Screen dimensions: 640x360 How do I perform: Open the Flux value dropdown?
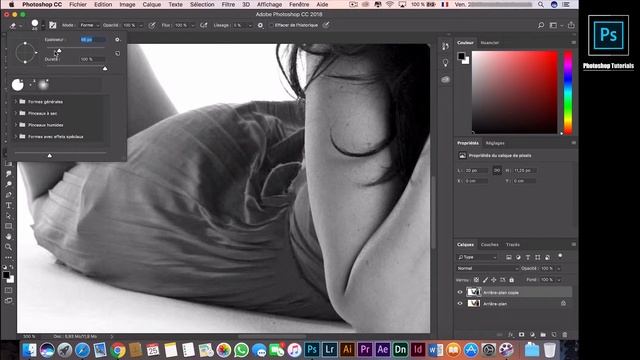193,25
